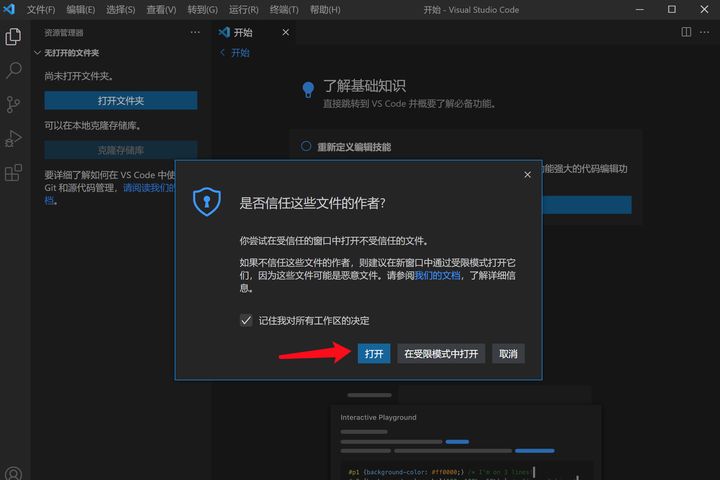
Task: Open the 终端(T) menu
Action: pyautogui.click(x=284, y=10)
